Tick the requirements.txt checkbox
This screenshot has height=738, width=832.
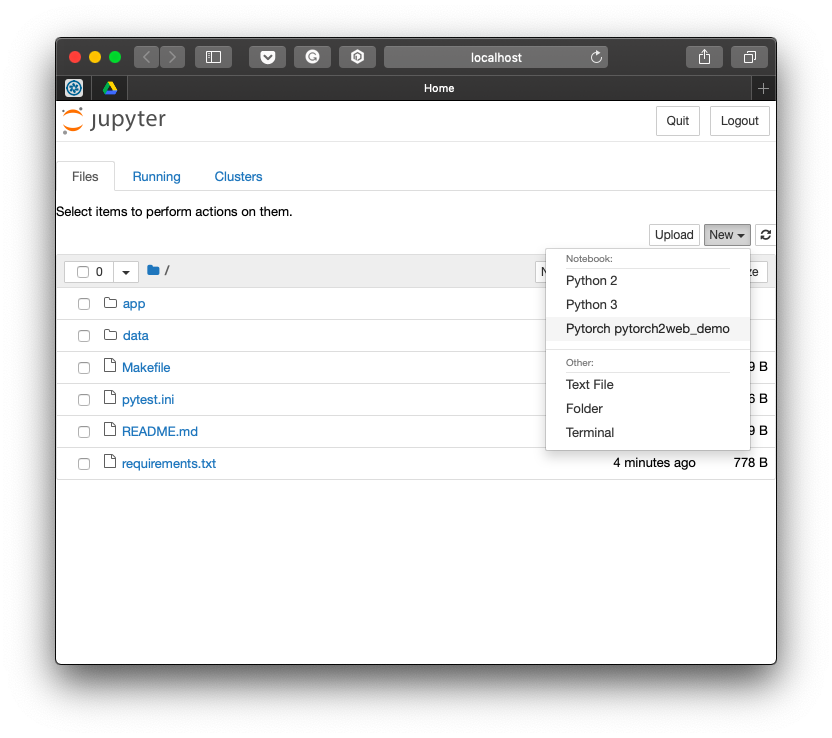point(84,464)
